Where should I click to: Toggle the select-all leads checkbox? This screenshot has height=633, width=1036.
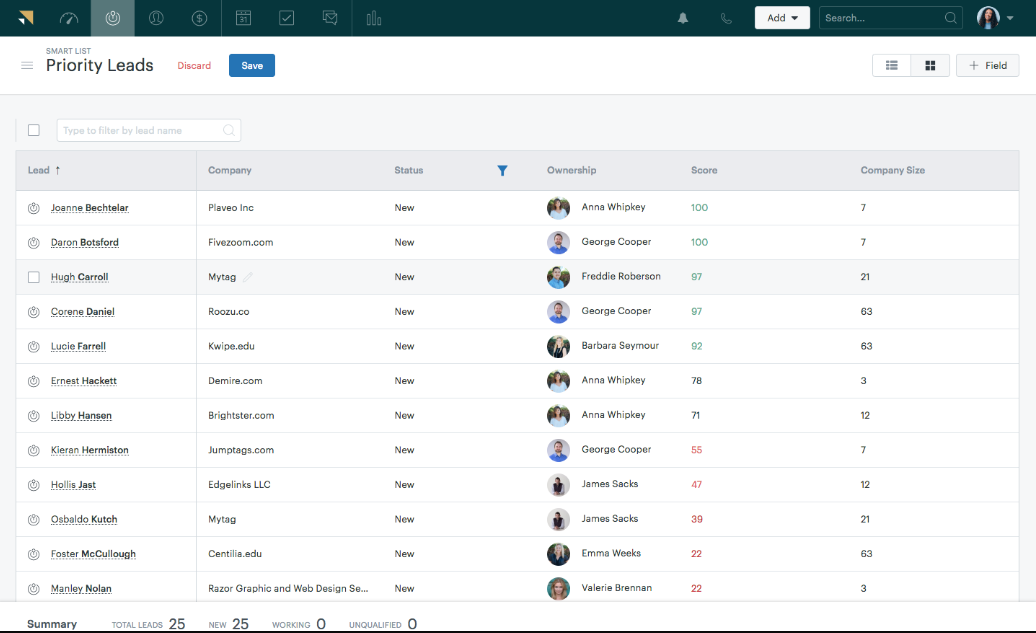(x=33, y=130)
